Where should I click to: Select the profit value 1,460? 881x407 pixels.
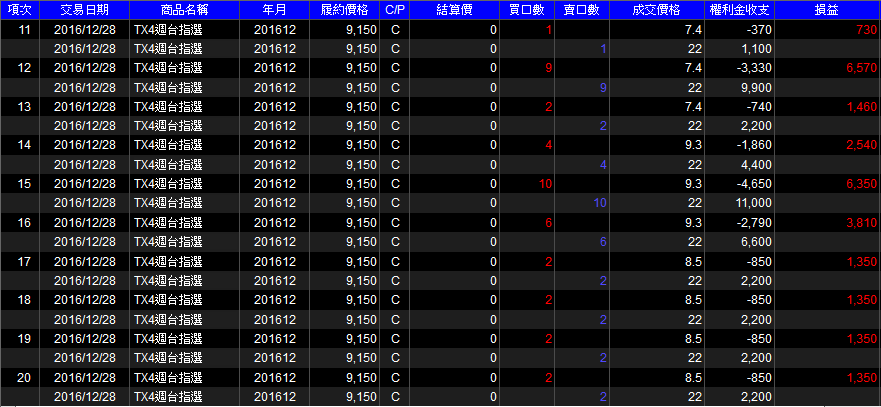click(861, 107)
